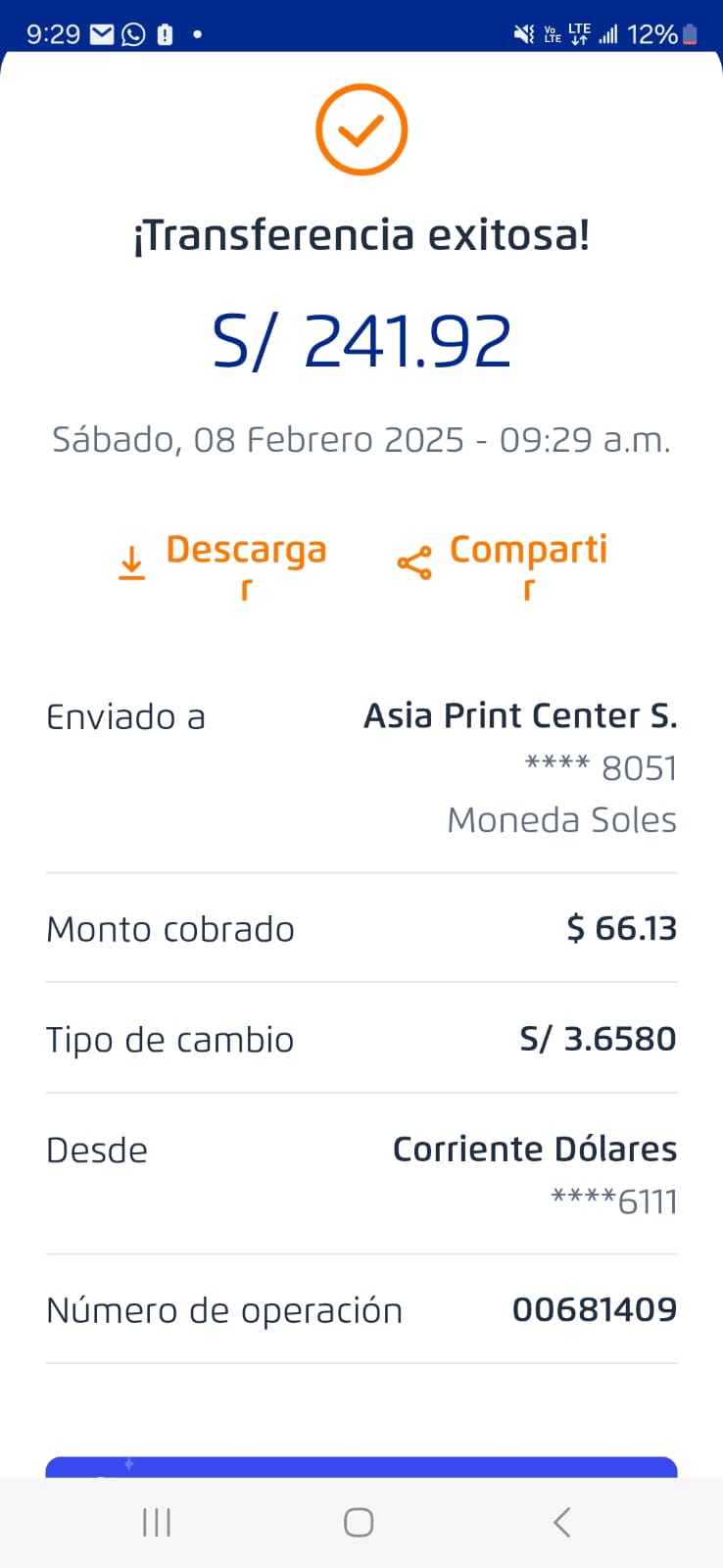Tap the battery alert notification icon

165,34
